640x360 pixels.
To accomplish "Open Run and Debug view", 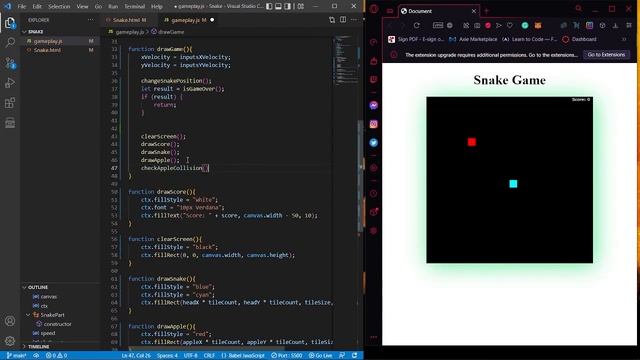I will point(10,83).
